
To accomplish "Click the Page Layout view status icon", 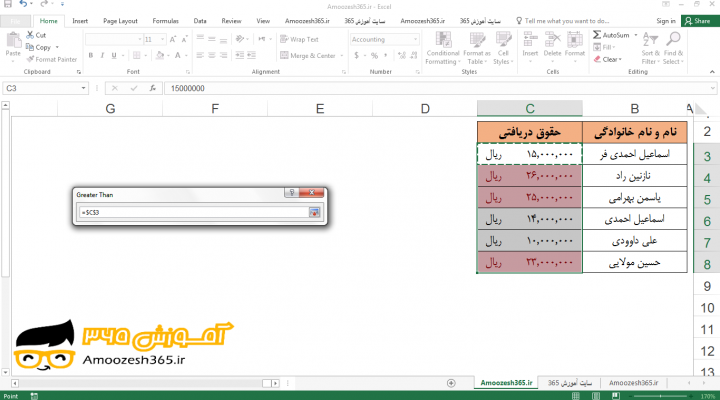I will click(596, 396).
